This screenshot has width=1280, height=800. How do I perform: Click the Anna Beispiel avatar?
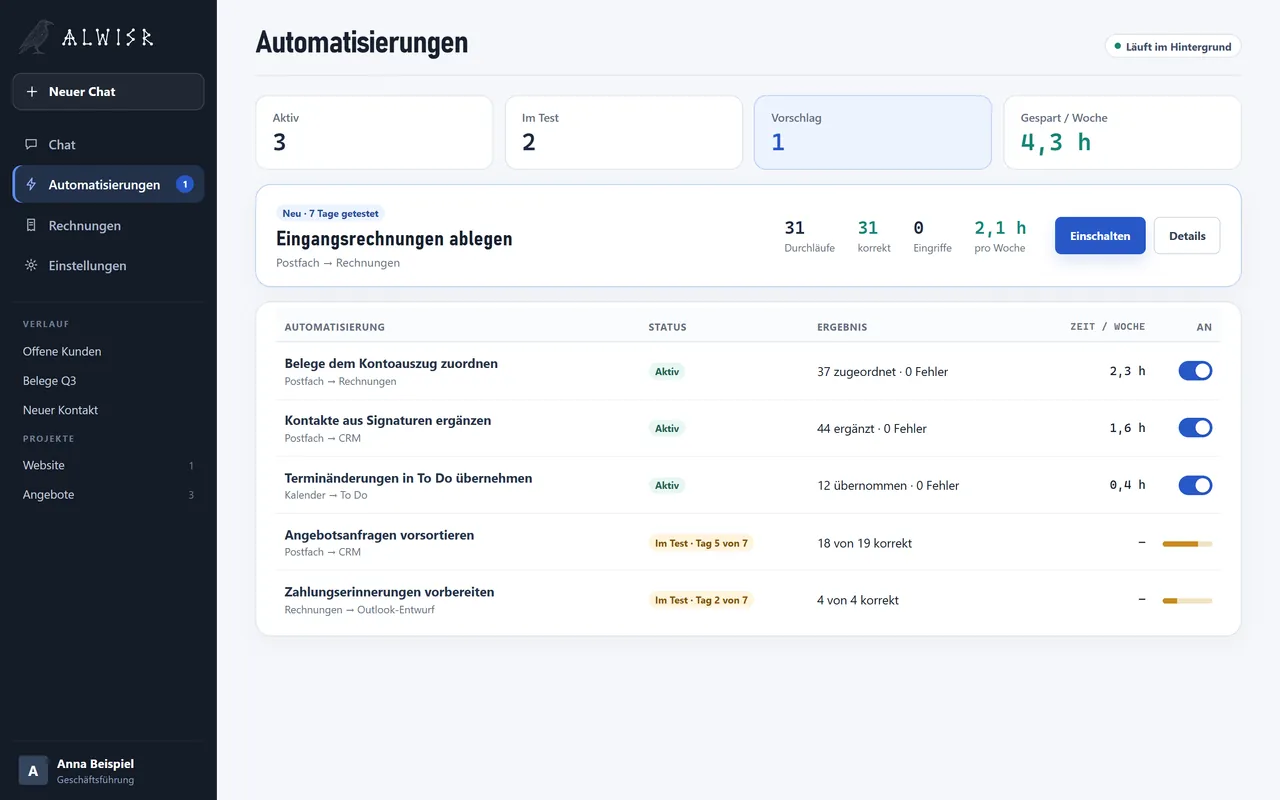33,771
